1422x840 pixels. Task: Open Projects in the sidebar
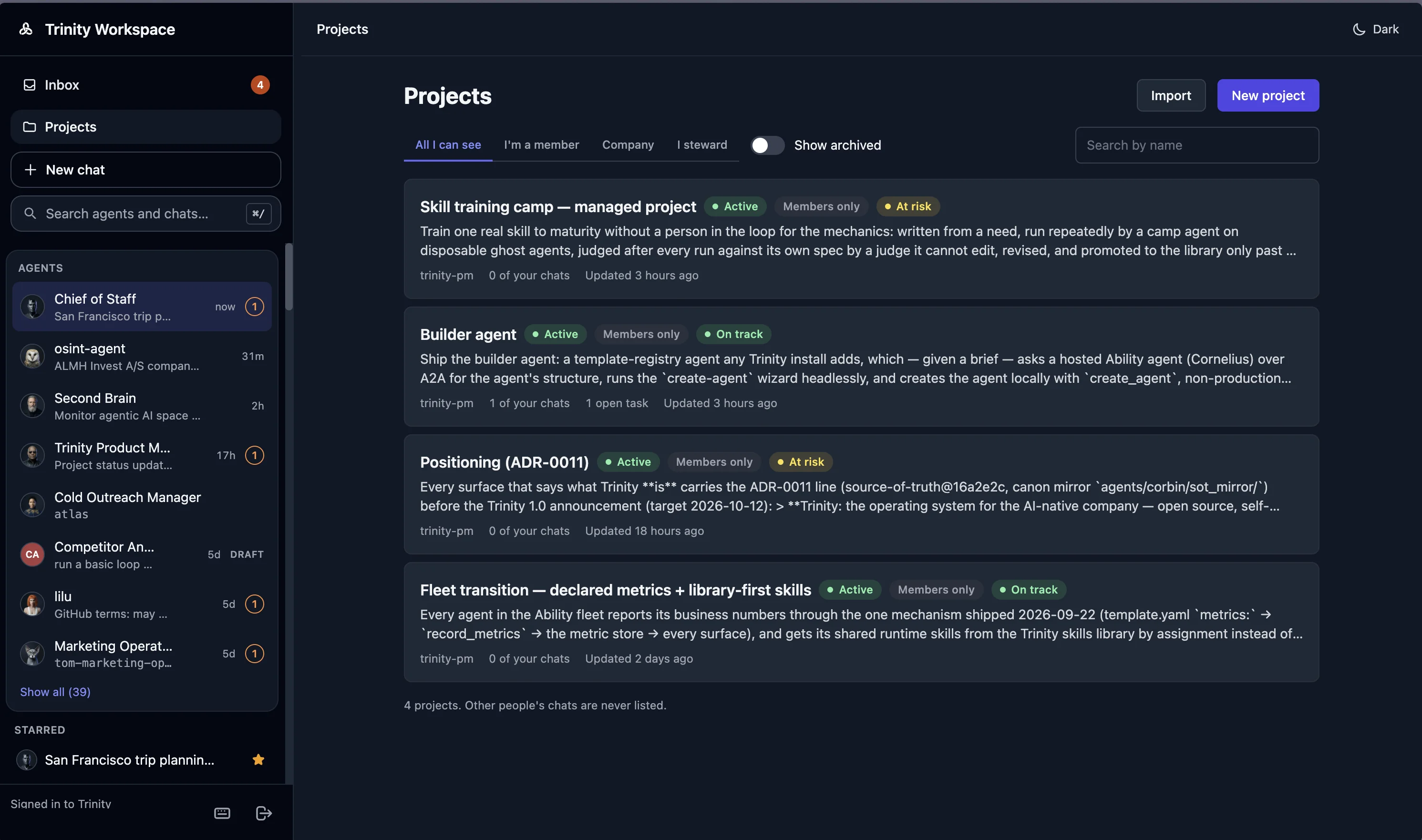tap(145, 127)
